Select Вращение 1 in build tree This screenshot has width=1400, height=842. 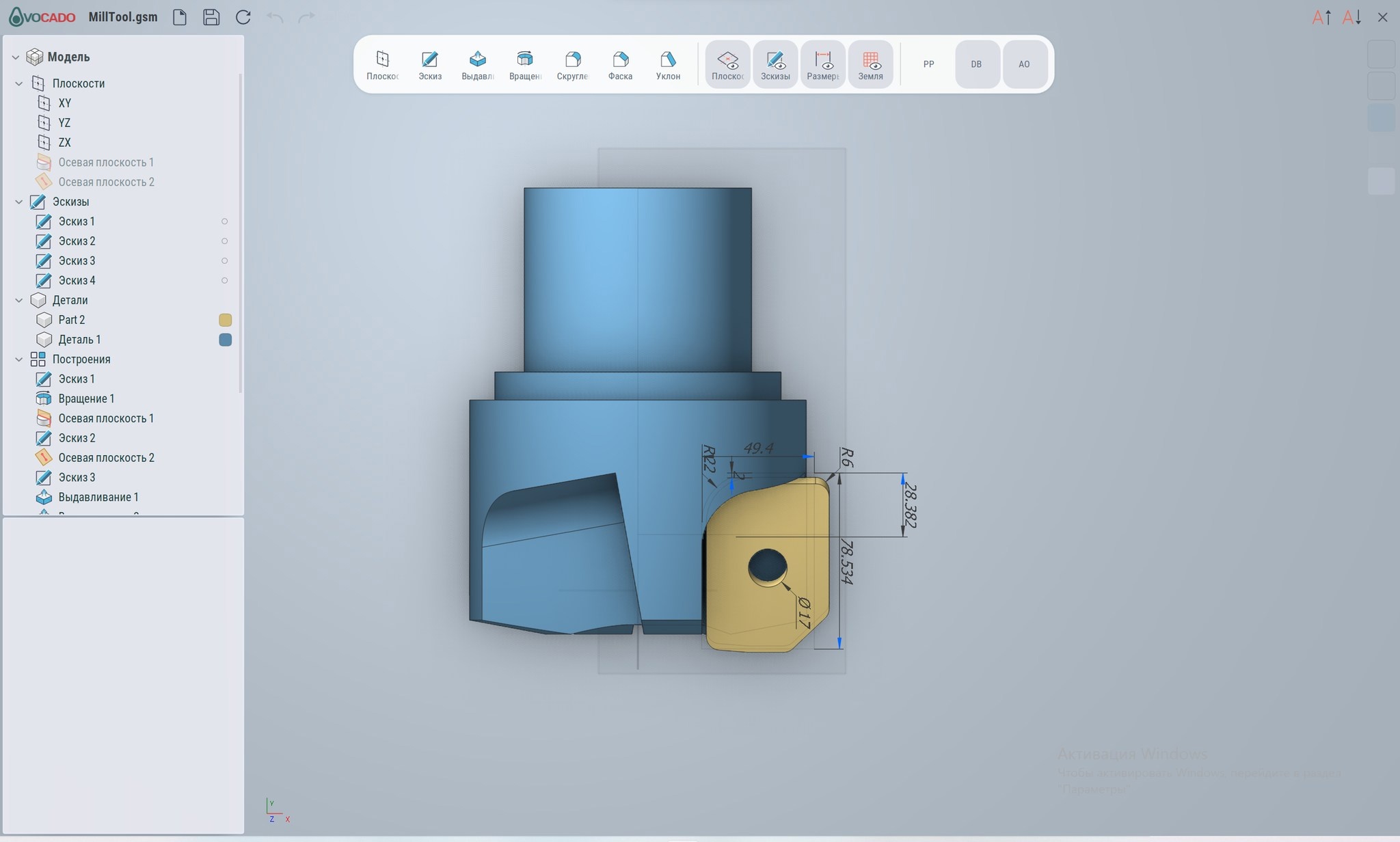86,398
